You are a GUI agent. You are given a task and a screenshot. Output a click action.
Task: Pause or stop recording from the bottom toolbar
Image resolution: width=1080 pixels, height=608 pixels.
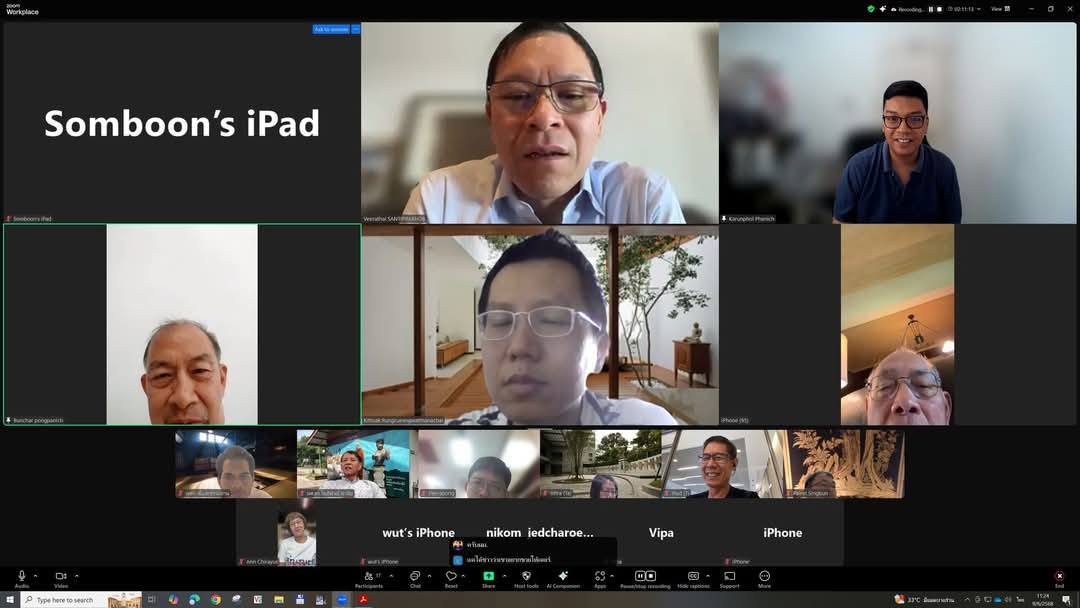[x=645, y=577]
